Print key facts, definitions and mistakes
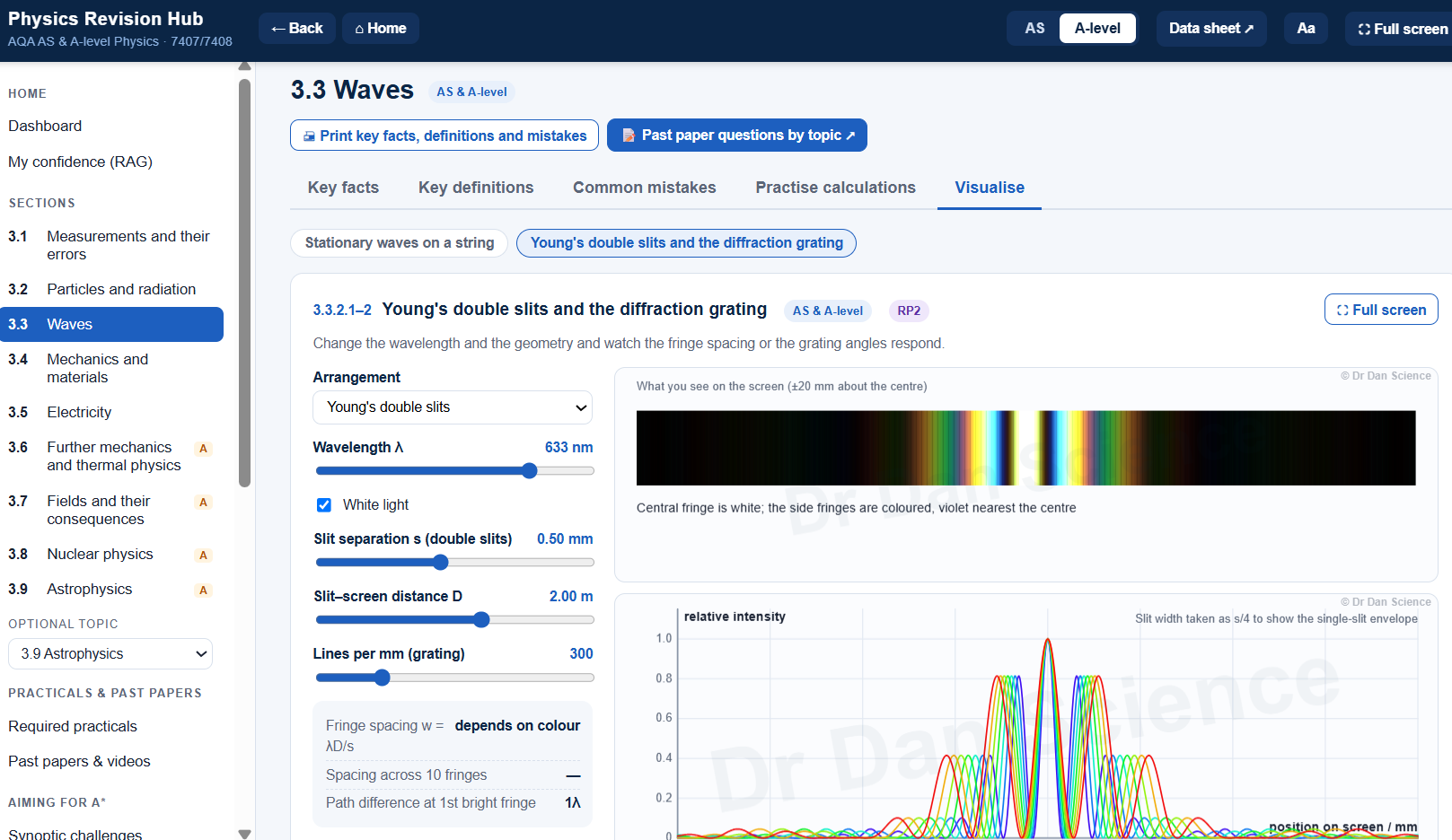 [x=444, y=136]
